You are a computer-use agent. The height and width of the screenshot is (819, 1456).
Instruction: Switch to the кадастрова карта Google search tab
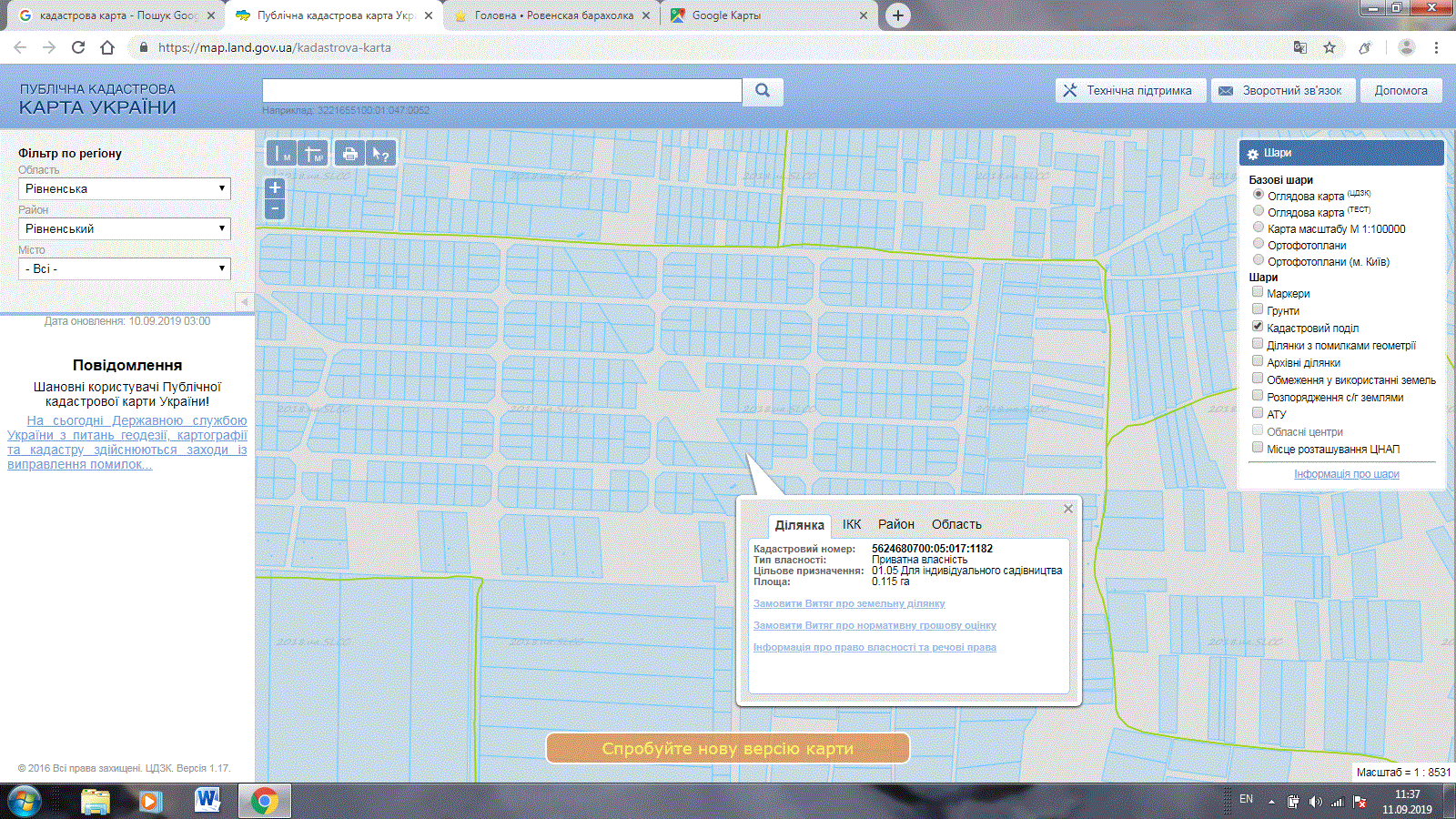coord(116,15)
